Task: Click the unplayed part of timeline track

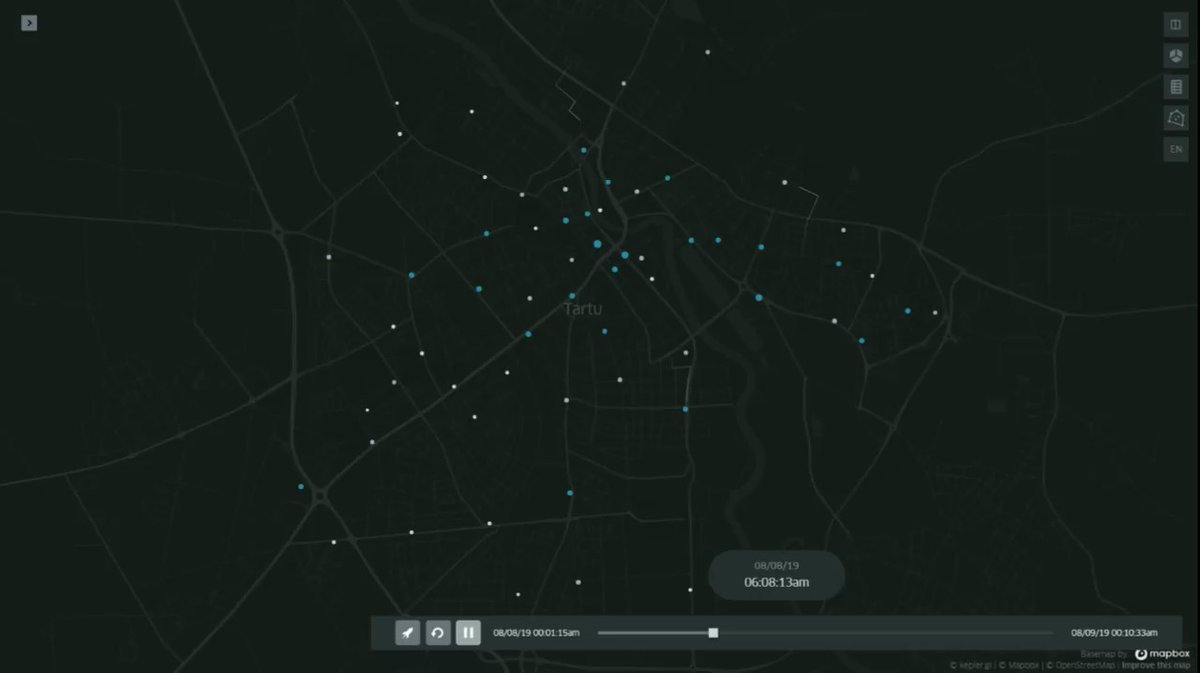Action: [x=880, y=633]
